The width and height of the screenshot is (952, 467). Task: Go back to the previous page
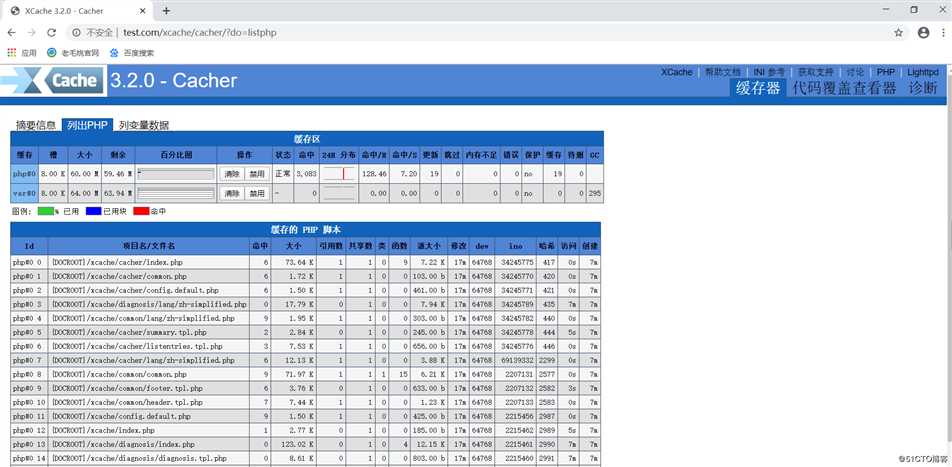pos(12,33)
